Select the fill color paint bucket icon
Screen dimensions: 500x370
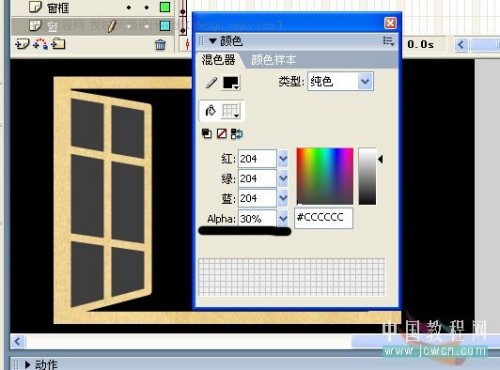click(211, 111)
